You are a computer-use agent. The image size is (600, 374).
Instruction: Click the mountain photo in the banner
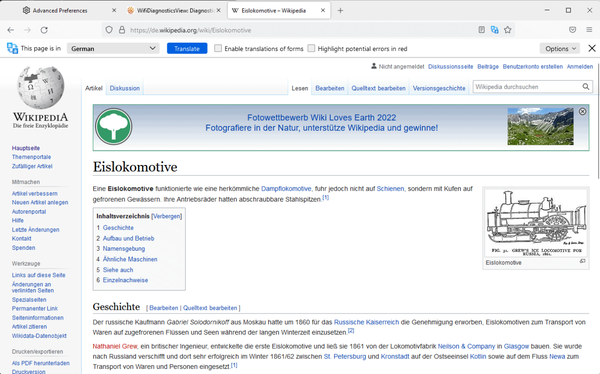pos(540,126)
